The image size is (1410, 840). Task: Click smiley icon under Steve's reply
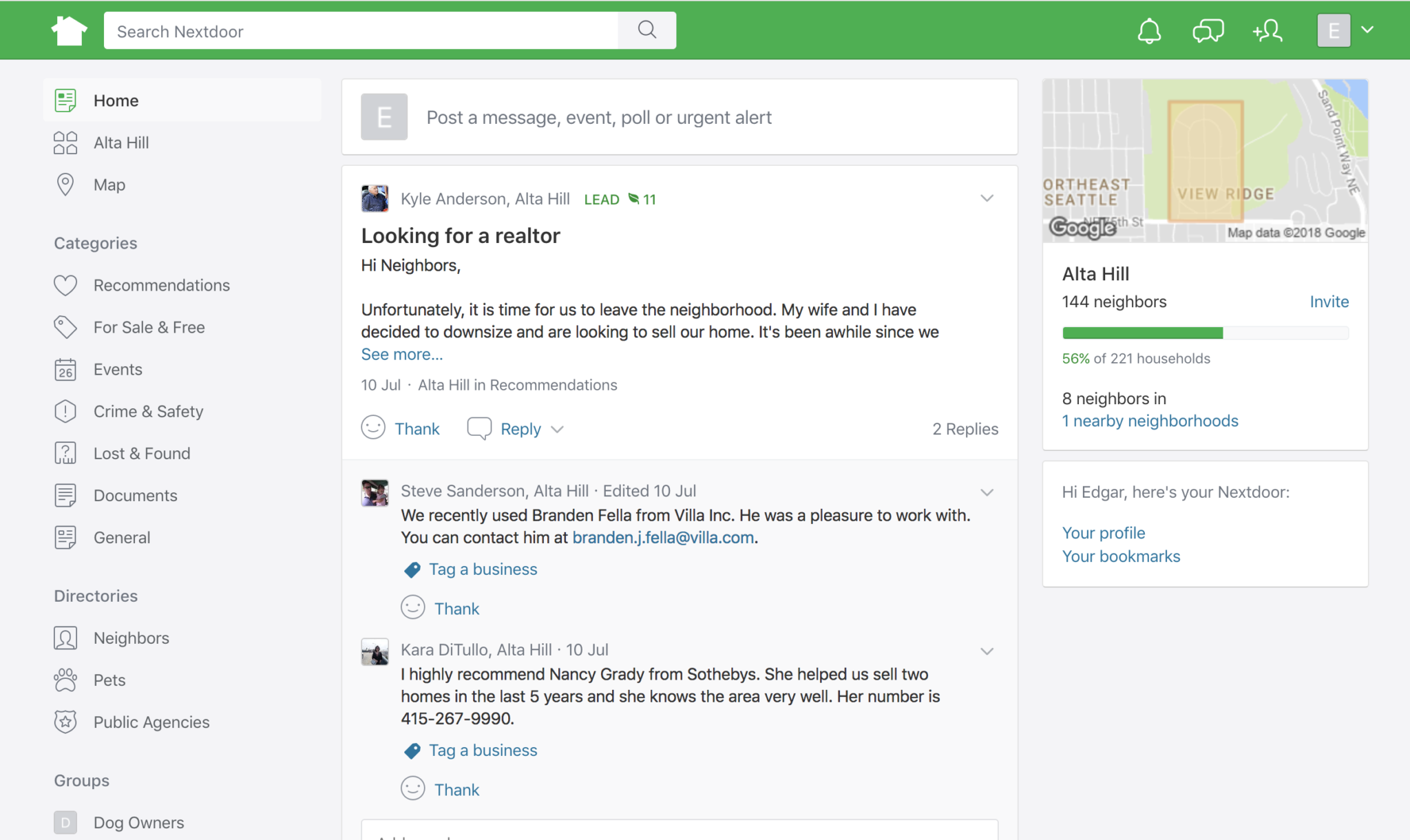click(x=413, y=607)
